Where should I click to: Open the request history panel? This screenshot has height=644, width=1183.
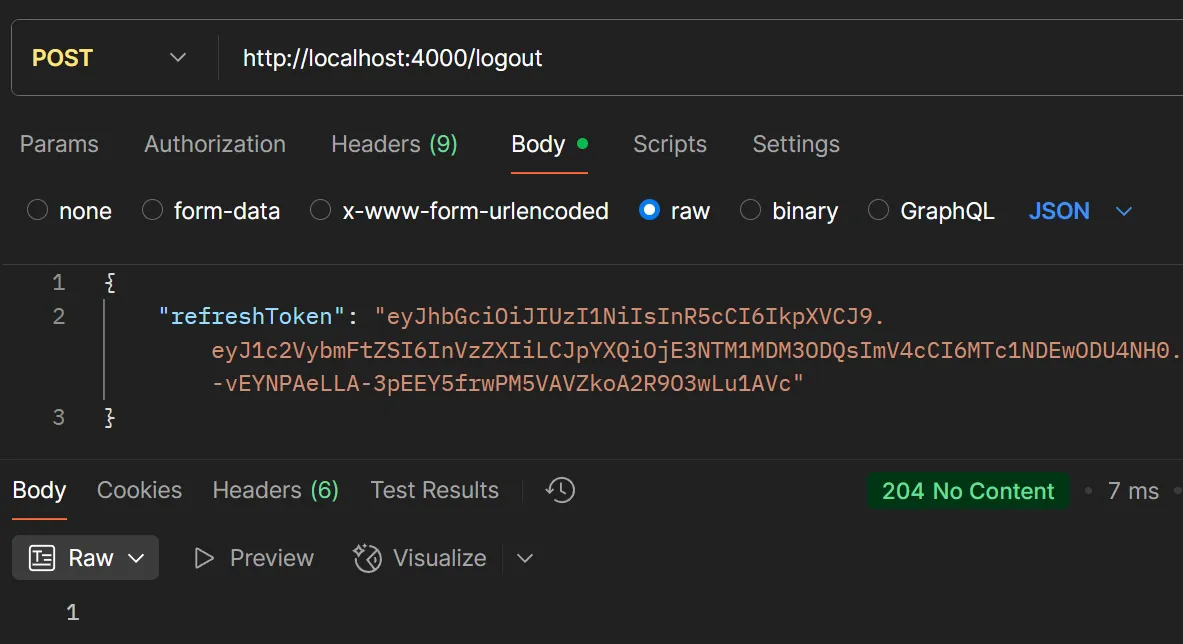tap(560, 490)
